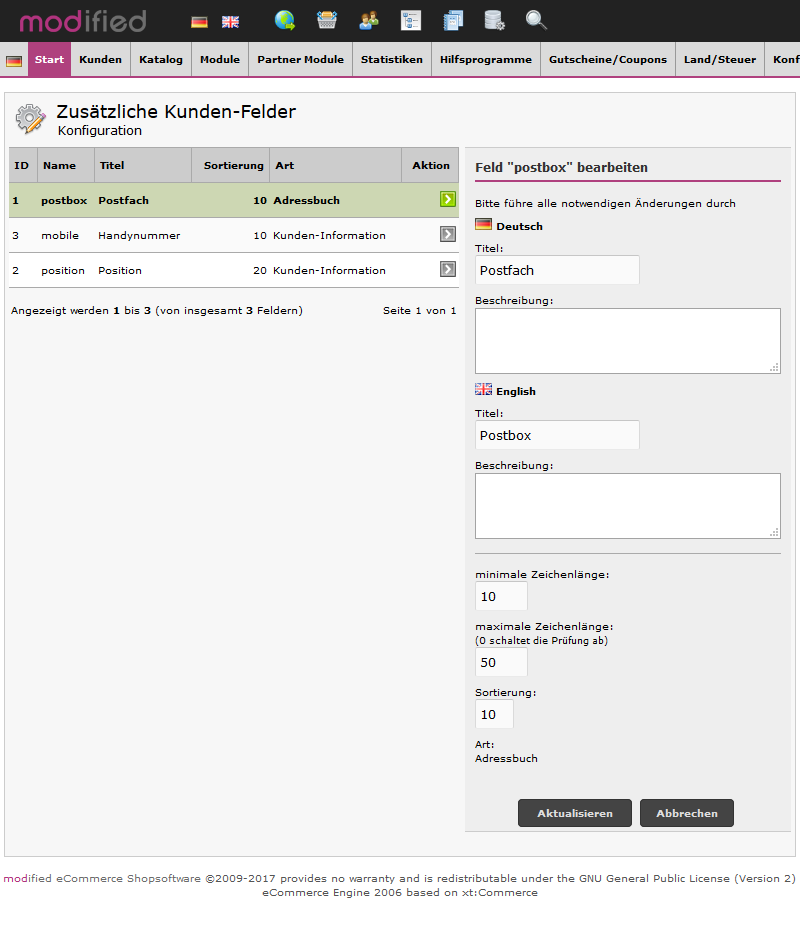Switch admin language to German flag

click(x=199, y=21)
